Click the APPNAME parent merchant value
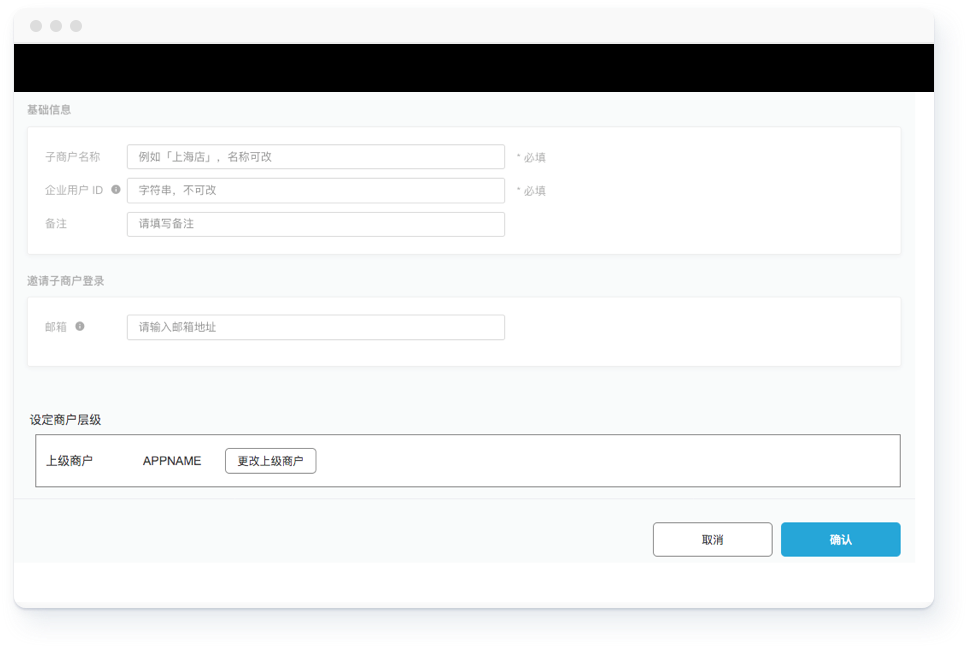Viewport: 968px width, 648px height. 172,461
